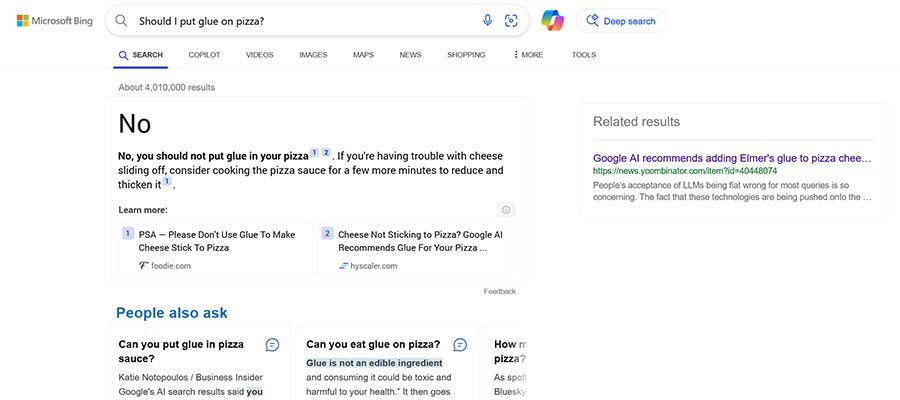Open the TOOLS menu
This screenshot has width=900, height=400.
tap(584, 55)
